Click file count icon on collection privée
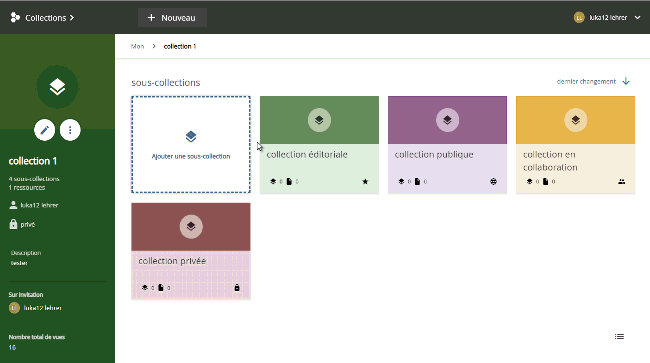This screenshot has width=650, height=363. [x=161, y=288]
